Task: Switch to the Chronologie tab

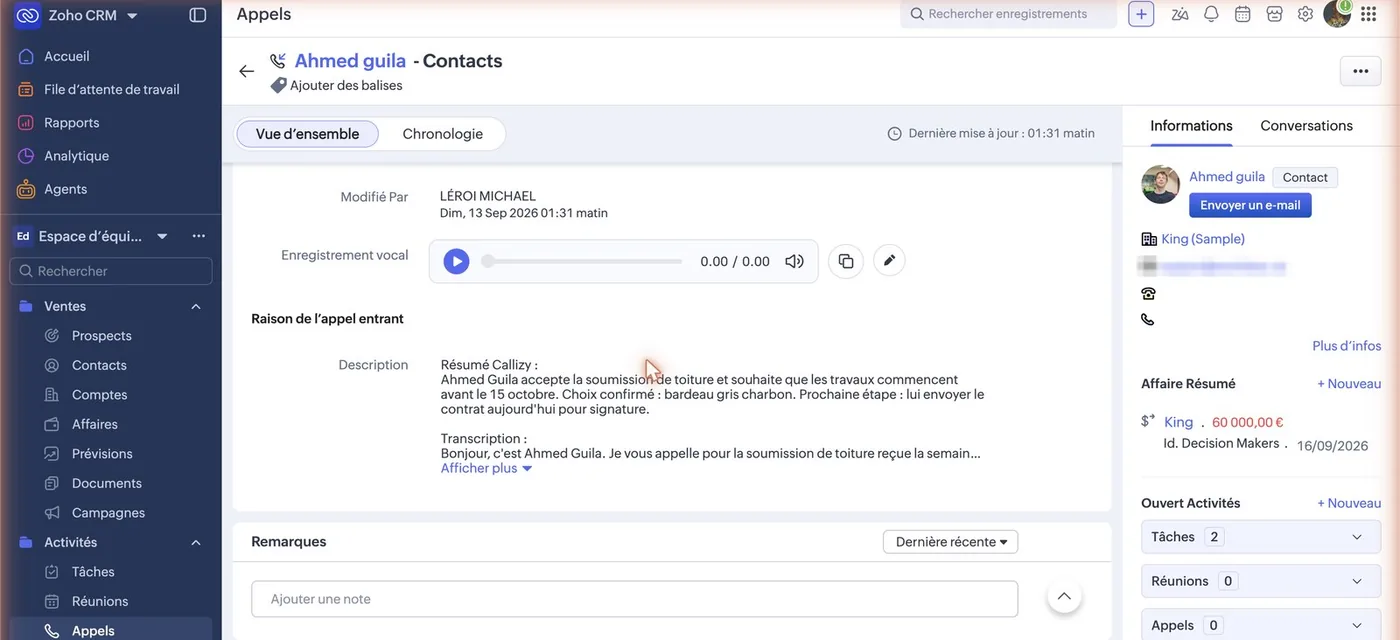Action: click(x=442, y=134)
